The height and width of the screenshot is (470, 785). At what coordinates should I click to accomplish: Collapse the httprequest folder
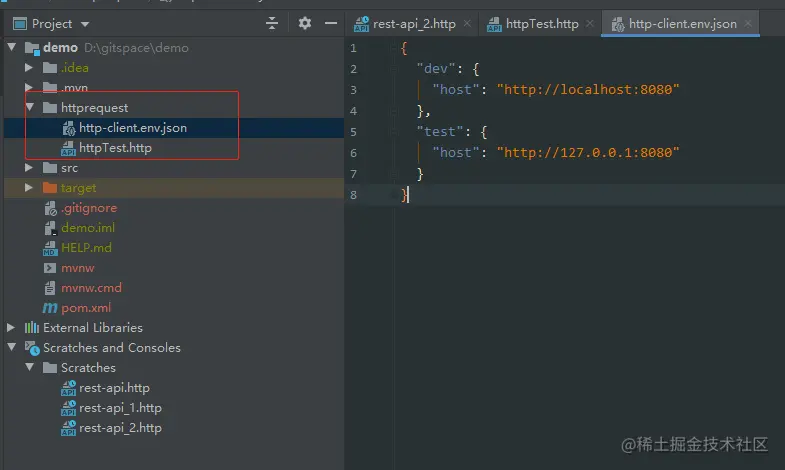coord(30,108)
